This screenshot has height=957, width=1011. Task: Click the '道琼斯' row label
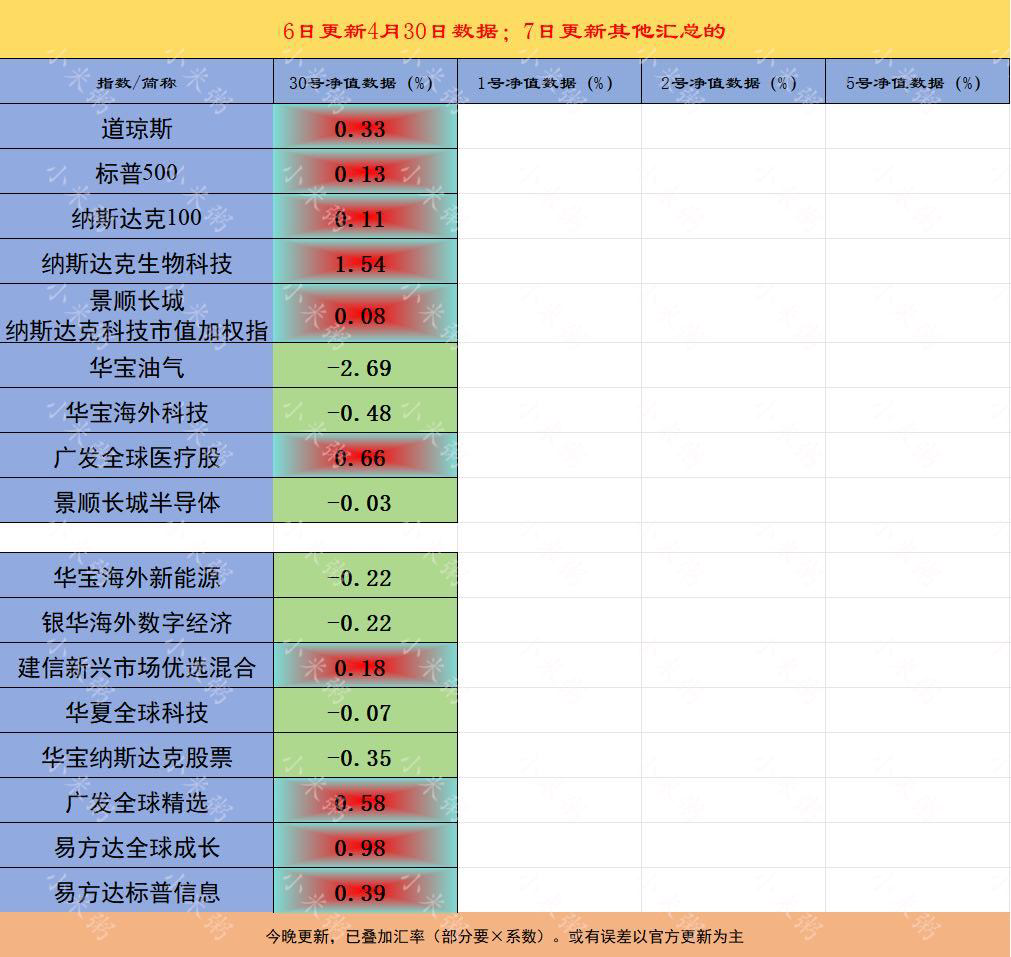137,127
